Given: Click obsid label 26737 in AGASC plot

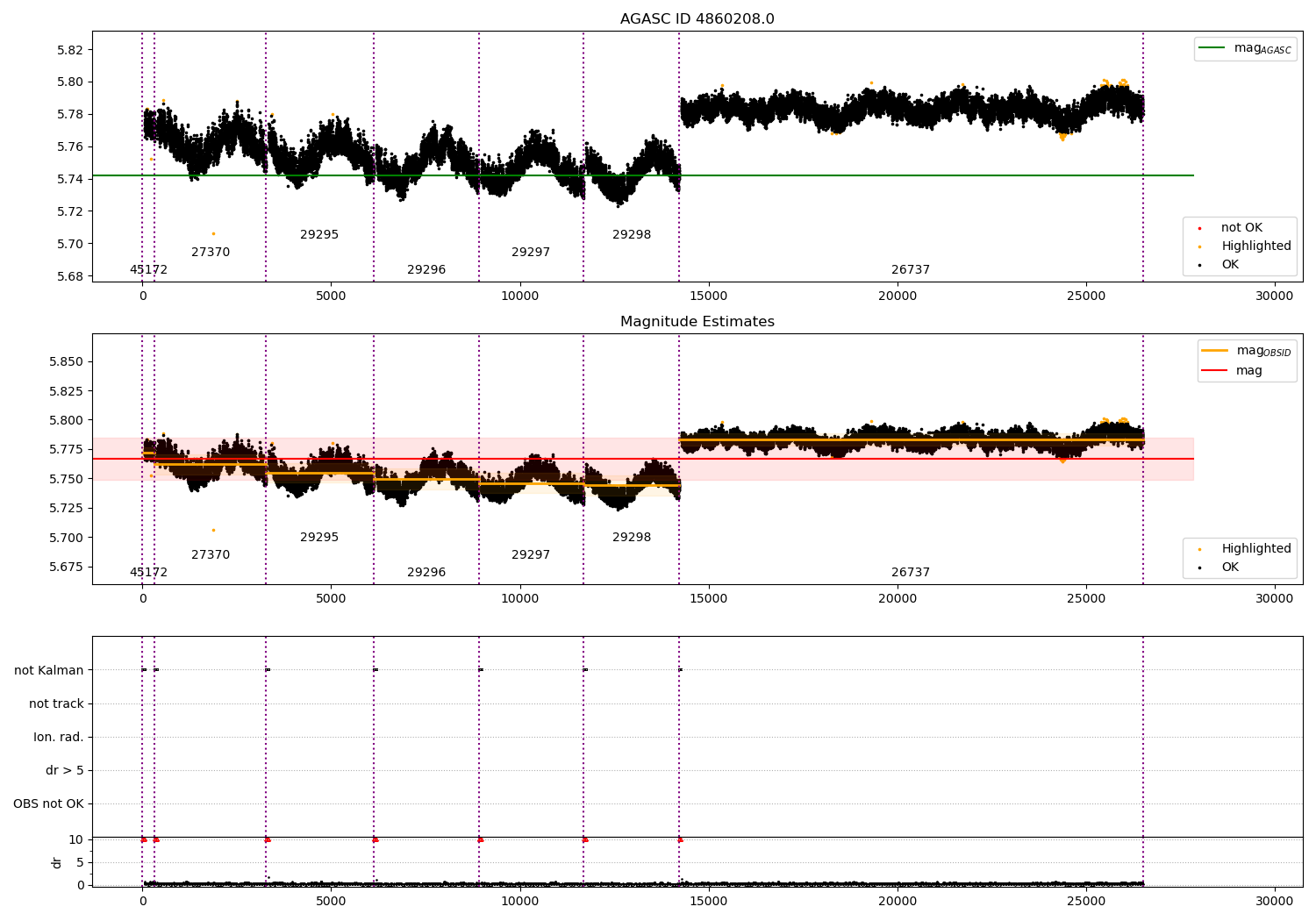Looking at the screenshot, I should [911, 270].
